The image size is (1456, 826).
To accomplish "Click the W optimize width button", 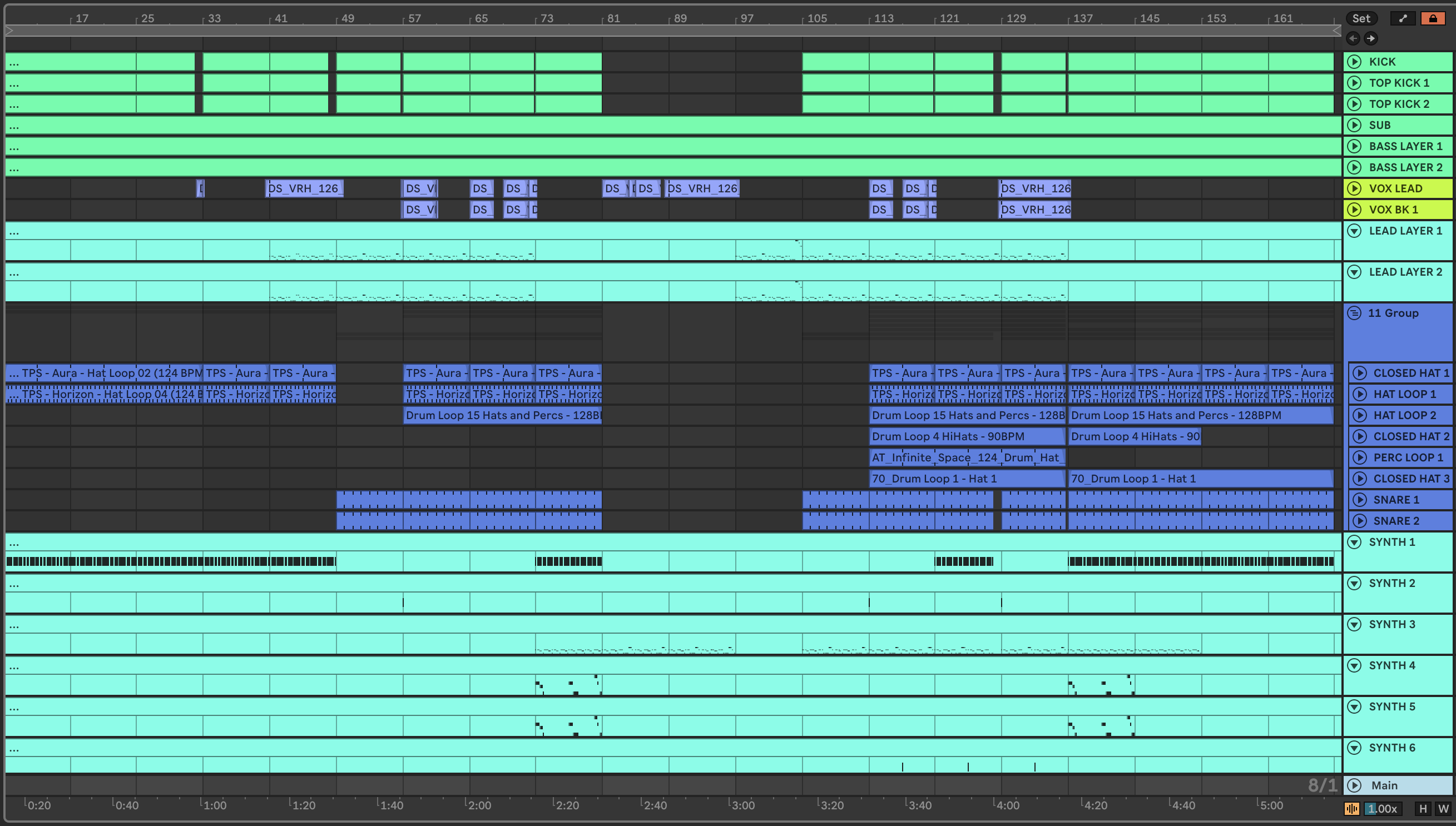I will coord(1443,808).
